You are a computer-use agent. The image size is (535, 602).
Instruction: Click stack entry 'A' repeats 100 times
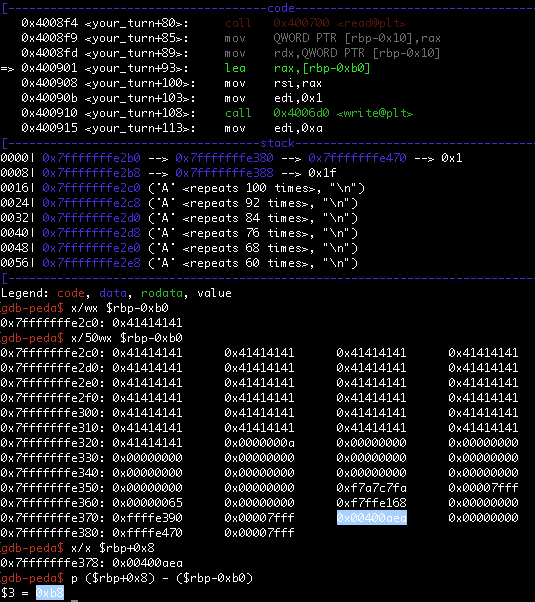(x=256, y=188)
